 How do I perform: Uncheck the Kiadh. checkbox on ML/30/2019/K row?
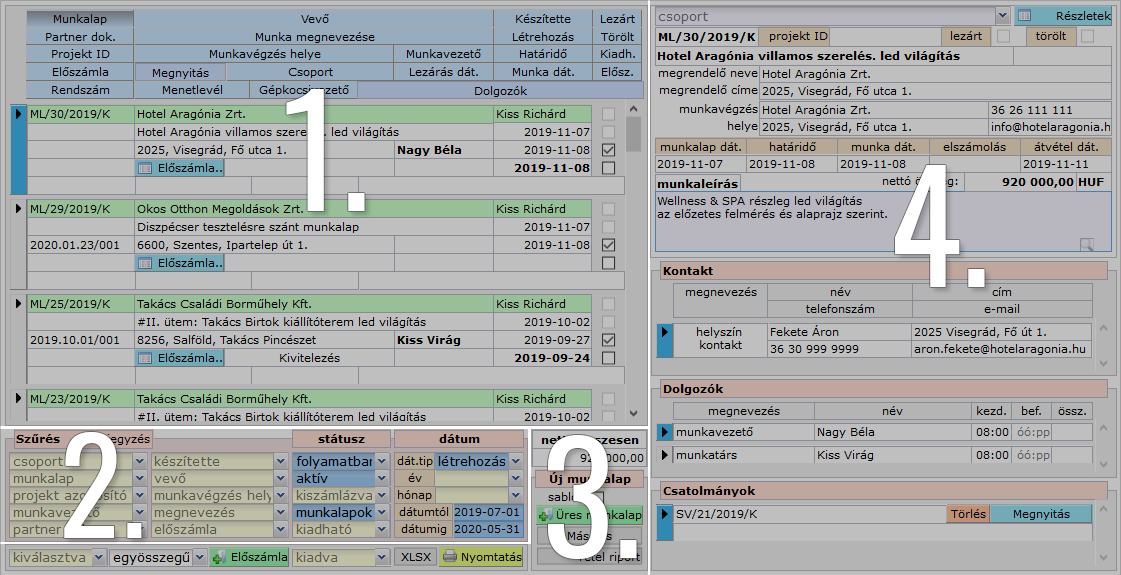pos(608,150)
